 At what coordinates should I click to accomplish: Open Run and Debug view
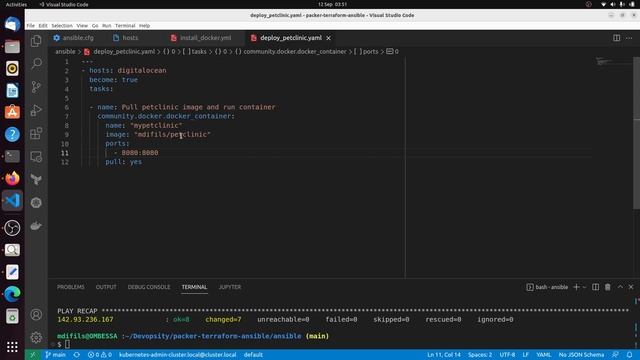[36, 110]
